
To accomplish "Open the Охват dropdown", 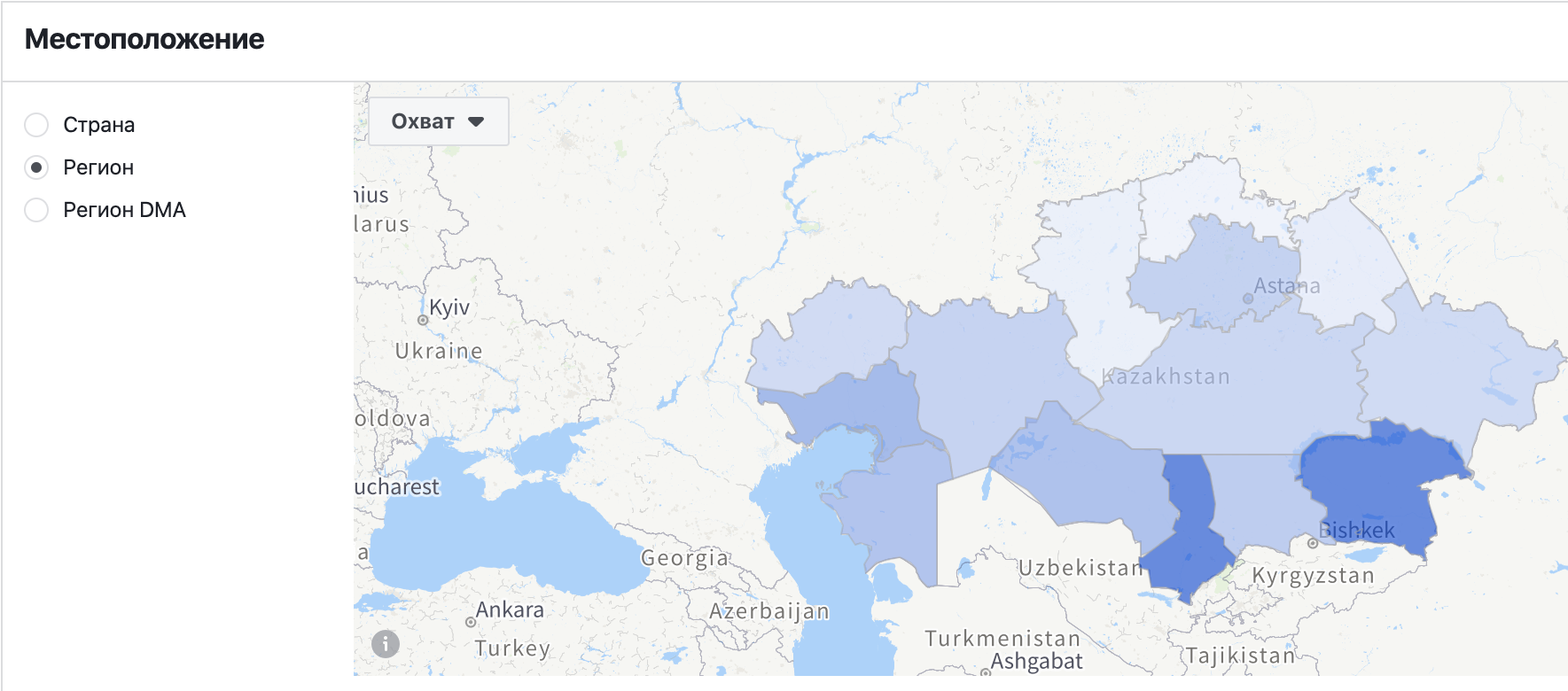I will [x=438, y=121].
